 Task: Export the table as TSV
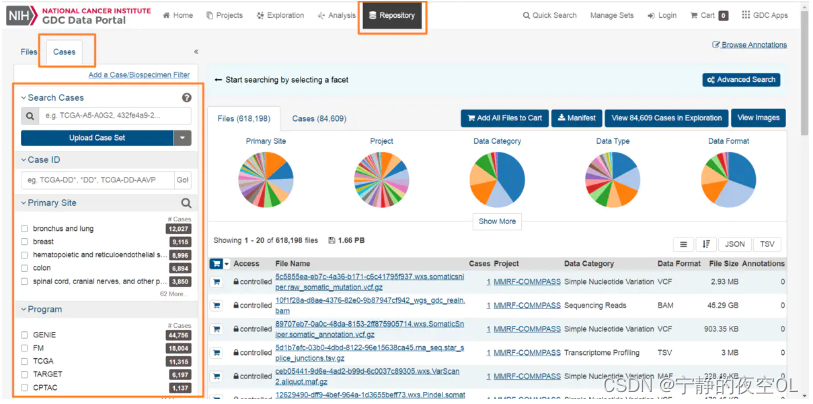click(767, 244)
